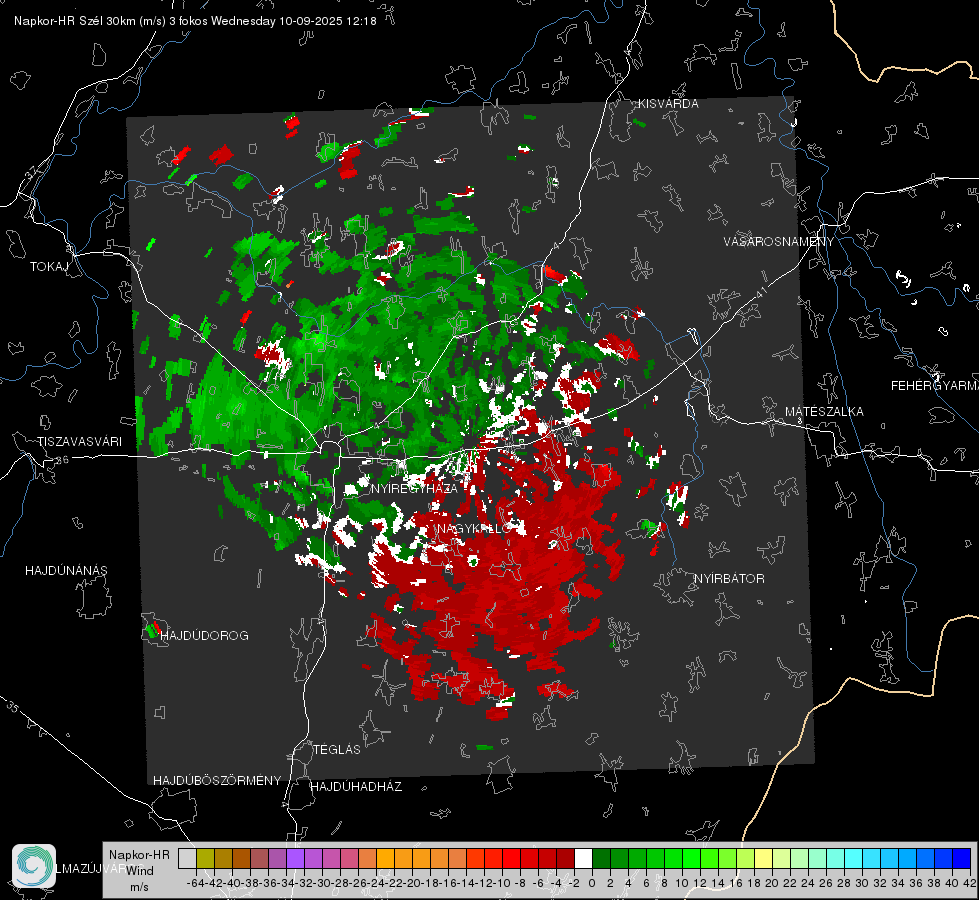Image resolution: width=979 pixels, height=900 pixels.
Task: Click the NYÍRBÁTOR label
Action: click(x=729, y=579)
